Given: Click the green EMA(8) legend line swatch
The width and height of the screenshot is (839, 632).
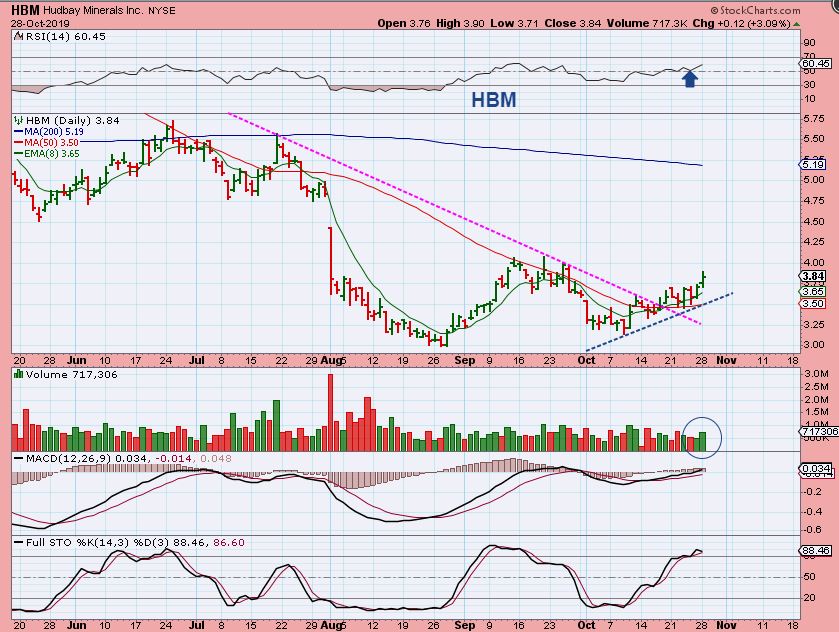Looking at the screenshot, I should (x=19, y=154).
